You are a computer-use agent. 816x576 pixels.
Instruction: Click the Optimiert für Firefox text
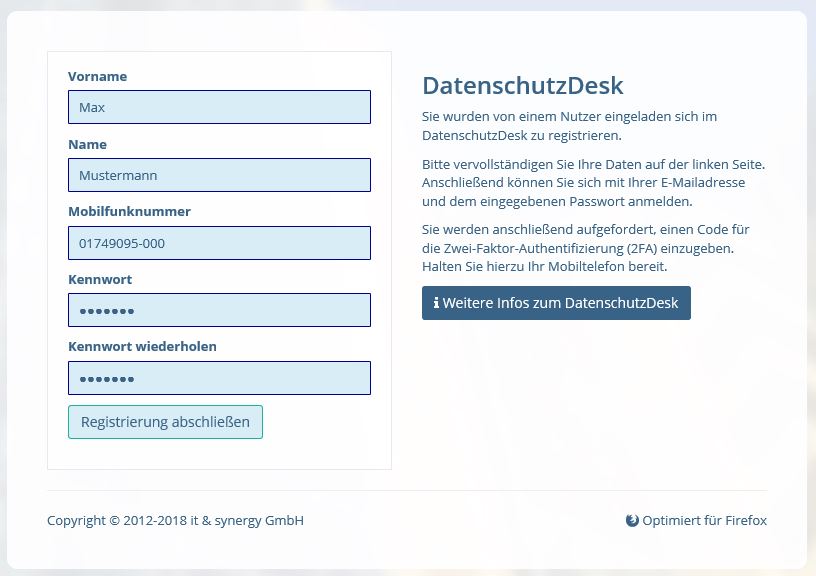[x=704, y=520]
